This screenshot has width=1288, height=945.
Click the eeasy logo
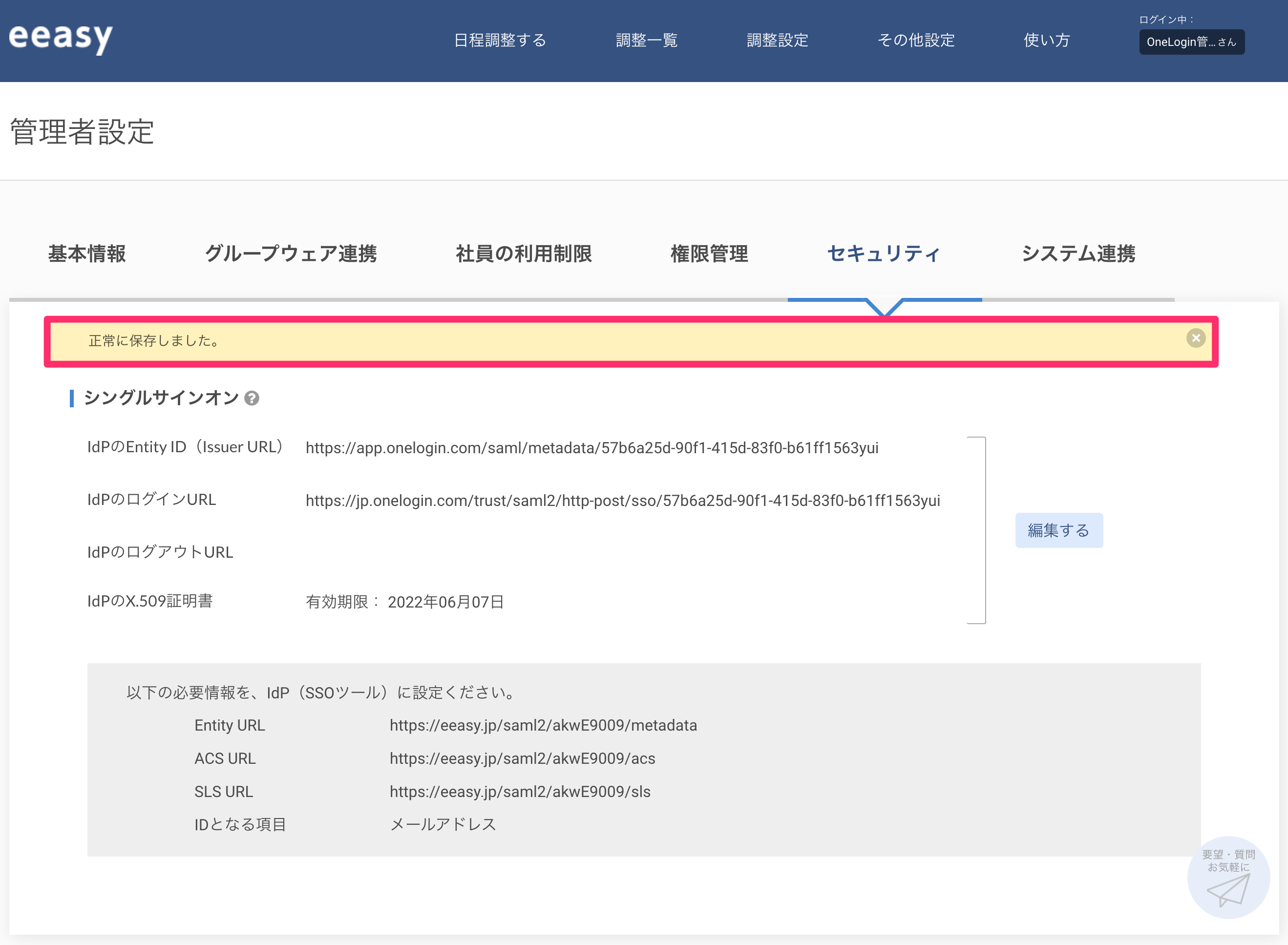[61, 38]
